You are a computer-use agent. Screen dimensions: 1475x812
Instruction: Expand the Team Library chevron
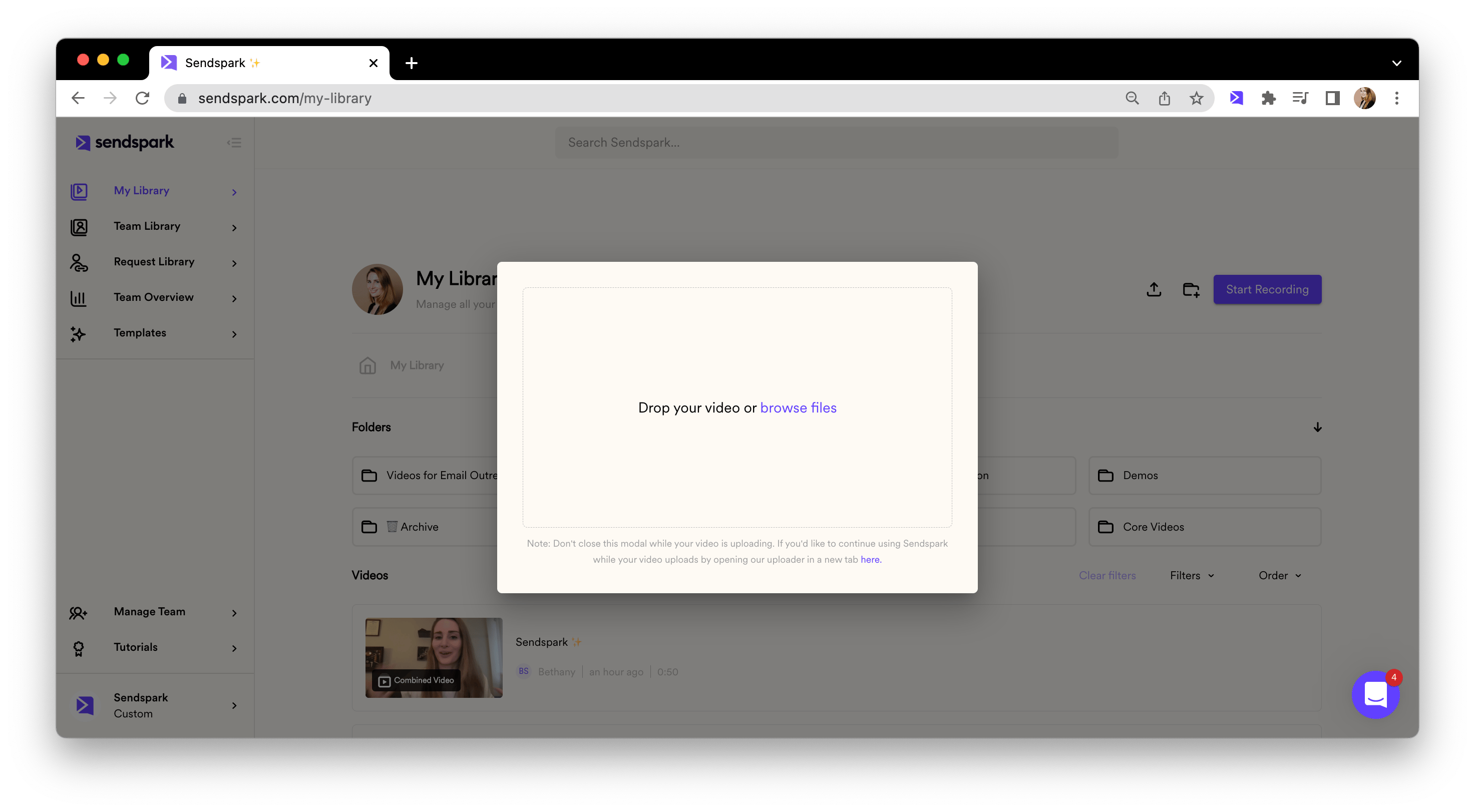(x=234, y=228)
